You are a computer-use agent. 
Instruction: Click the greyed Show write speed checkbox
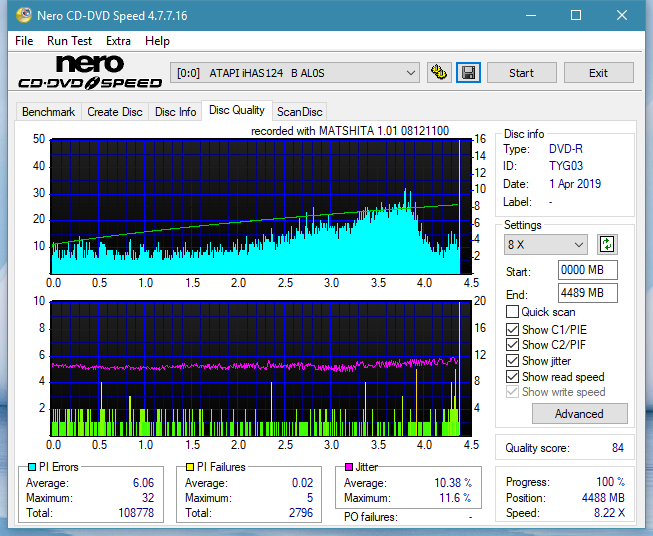tap(512, 392)
